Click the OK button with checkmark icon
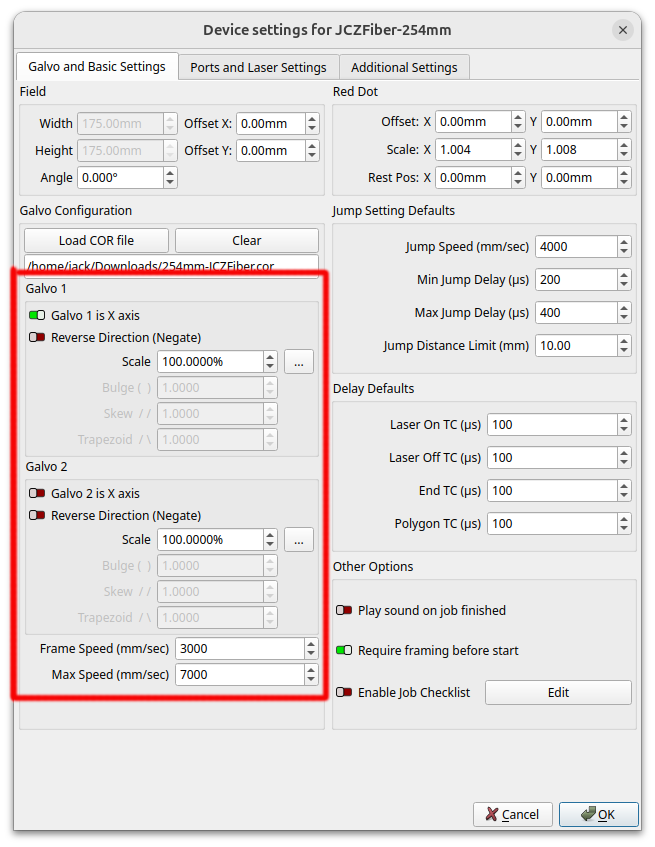The width and height of the screenshot is (655, 847). point(598,814)
